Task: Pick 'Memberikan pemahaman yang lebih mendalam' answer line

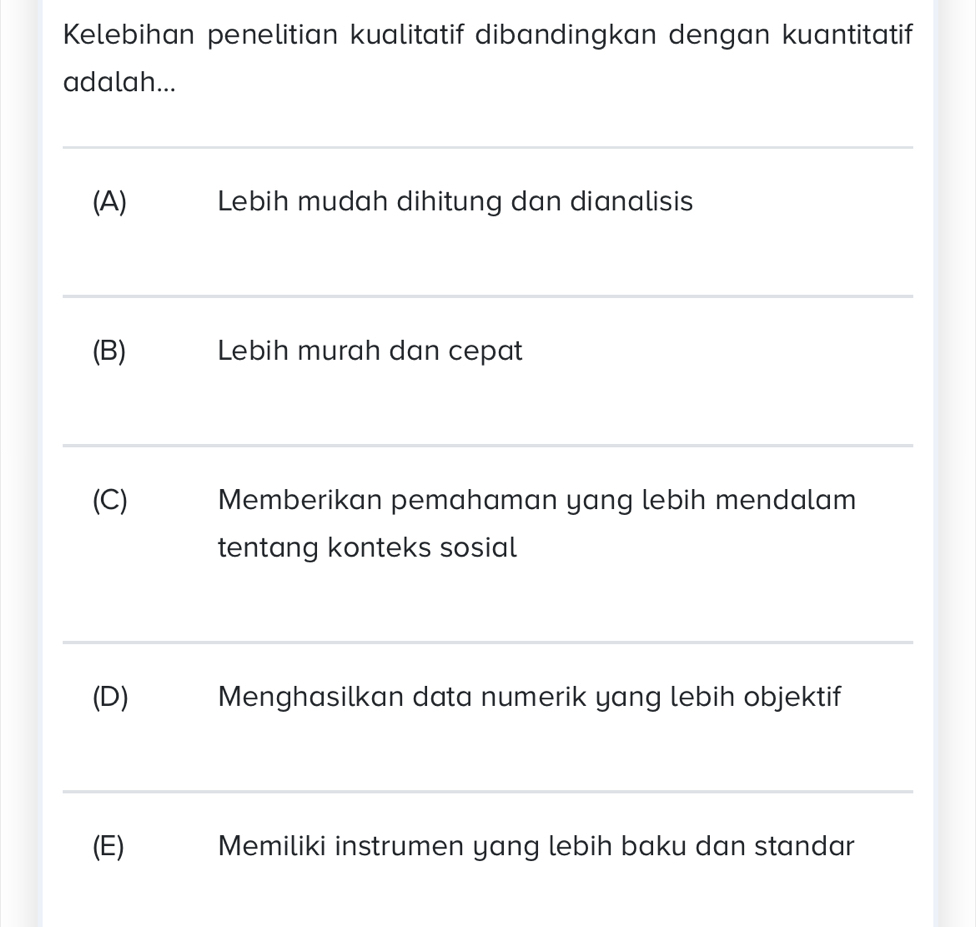Action: pyautogui.click(x=537, y=499)
